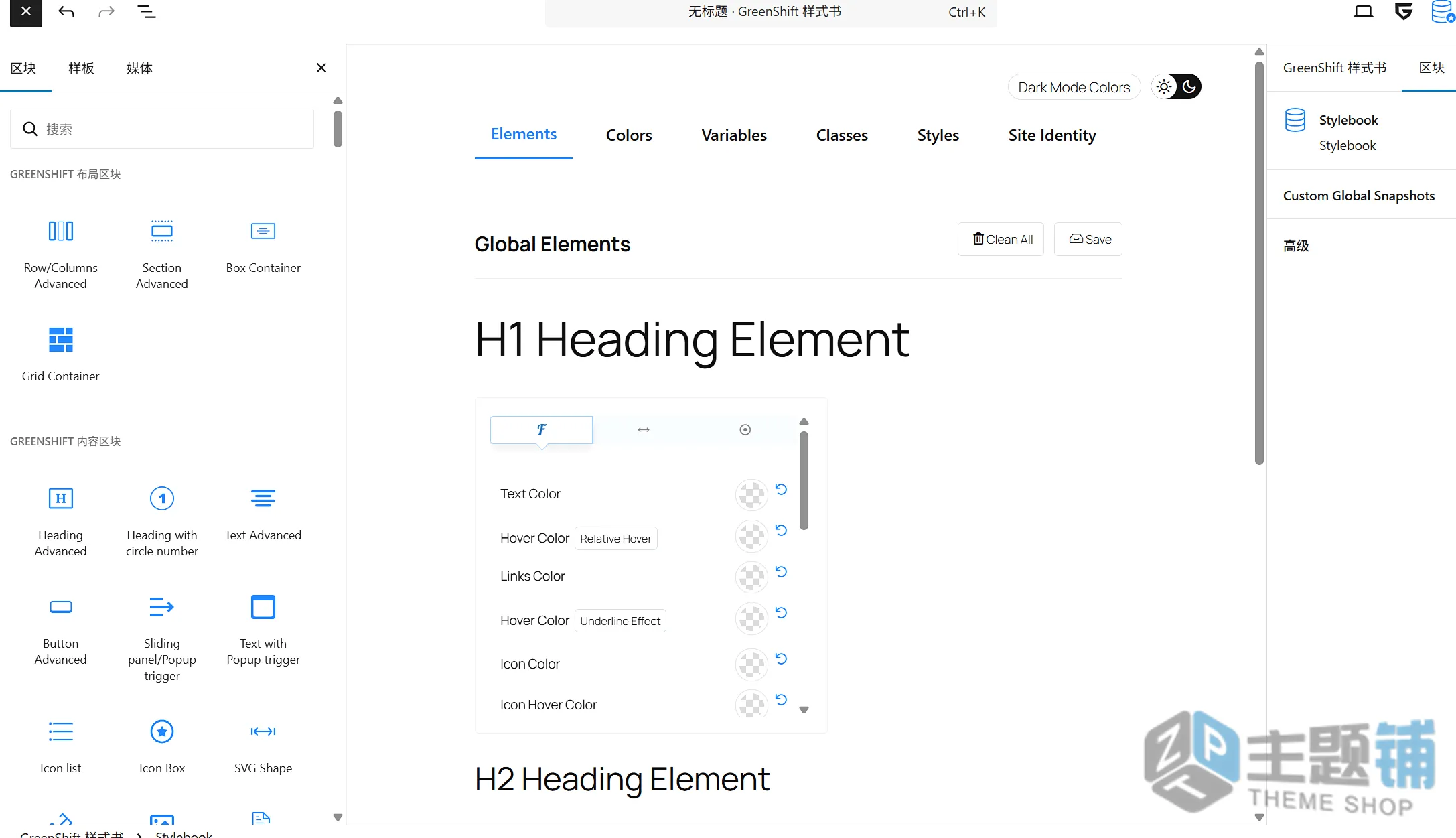Select the 区块 tab in right sidebar
The height and width of the screenshot is (838, 1456).
(1431, 68)
